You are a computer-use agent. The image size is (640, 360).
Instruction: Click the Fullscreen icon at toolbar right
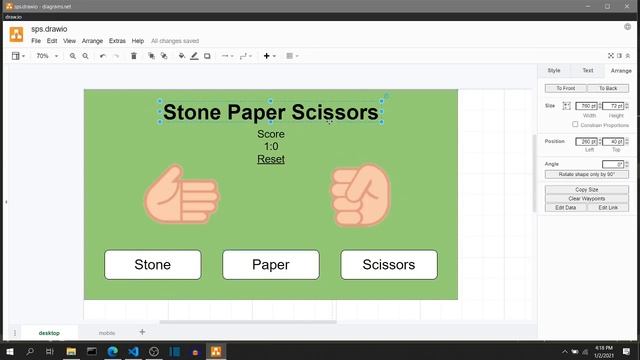[x=611, y=56]
